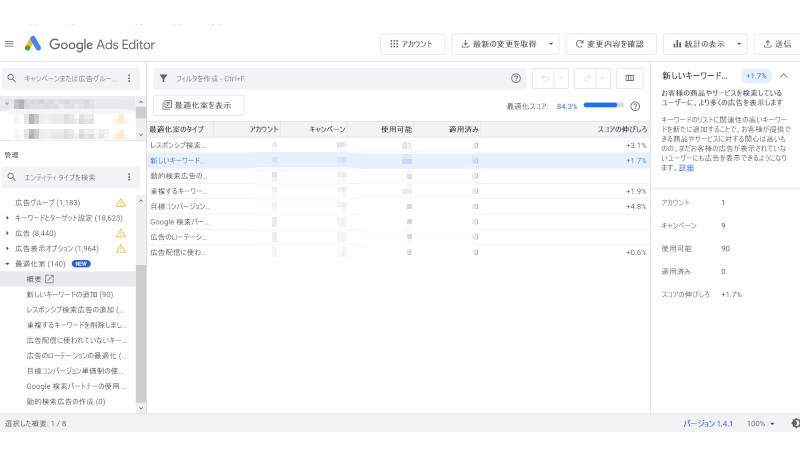
Task: Click the NEW badge beside 最適化案
Action: coord(81,264)
